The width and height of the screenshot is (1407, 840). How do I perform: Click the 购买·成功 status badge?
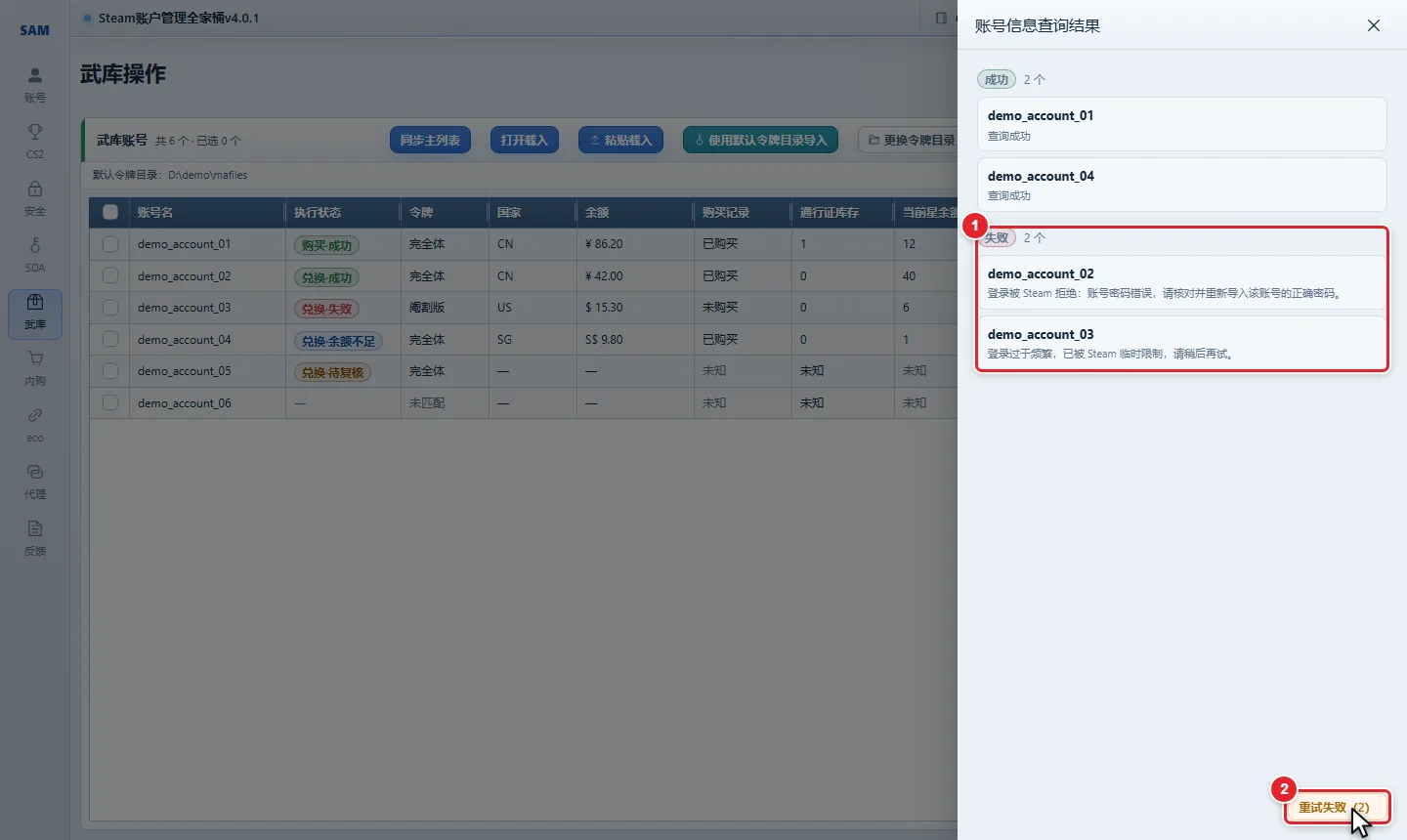(326, 245)
